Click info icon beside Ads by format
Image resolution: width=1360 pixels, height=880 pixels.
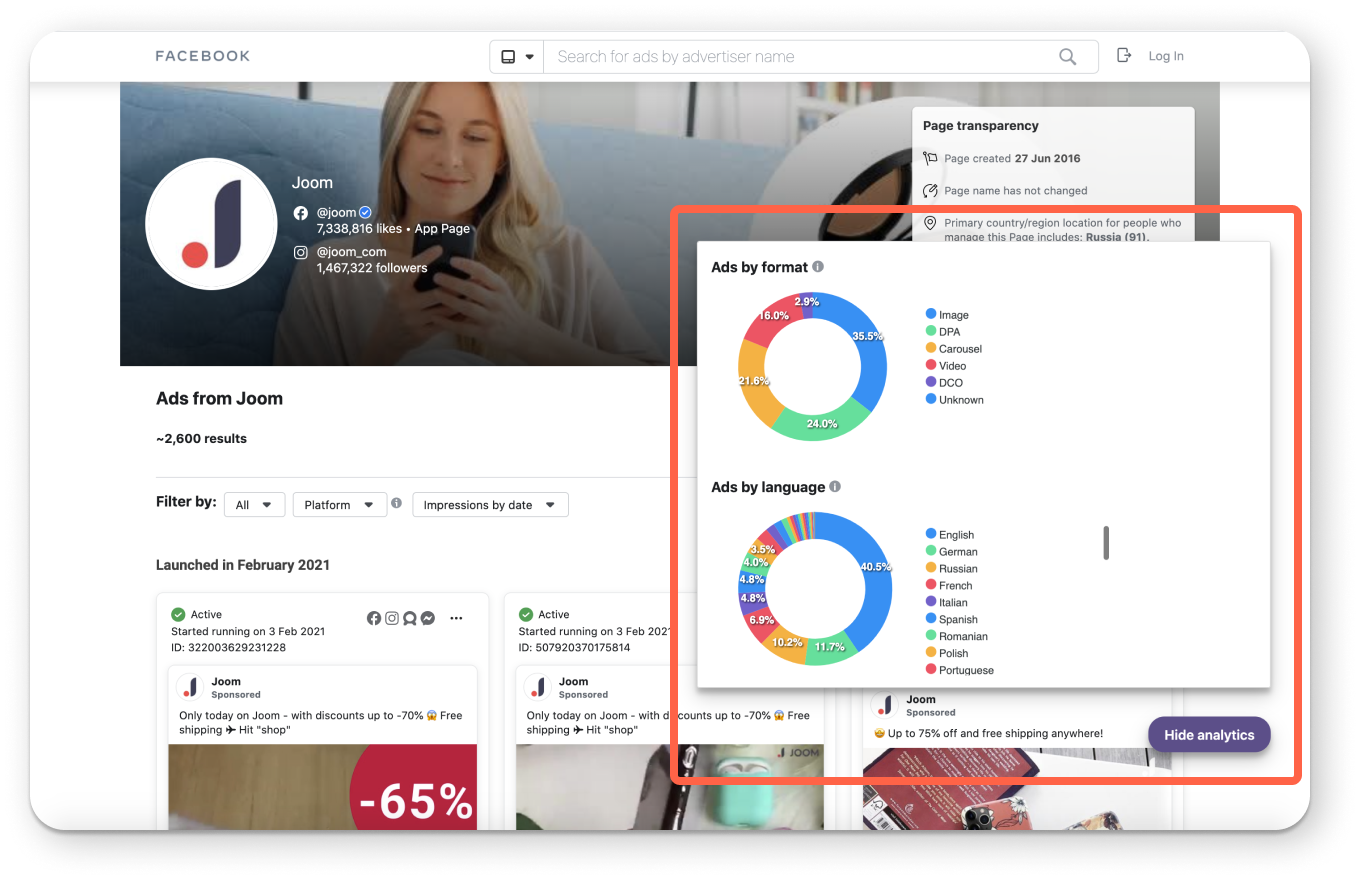[x=818, y=267]
